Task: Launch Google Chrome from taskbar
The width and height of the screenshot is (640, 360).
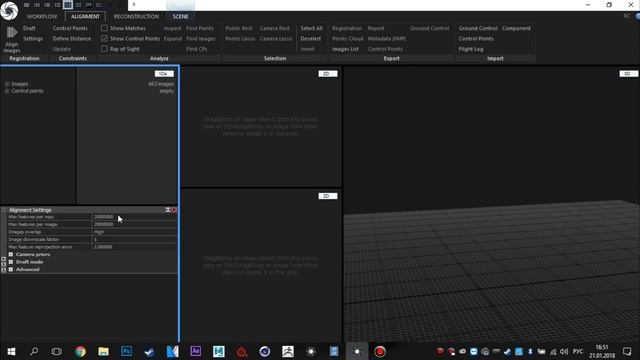Action: point(80,351)
